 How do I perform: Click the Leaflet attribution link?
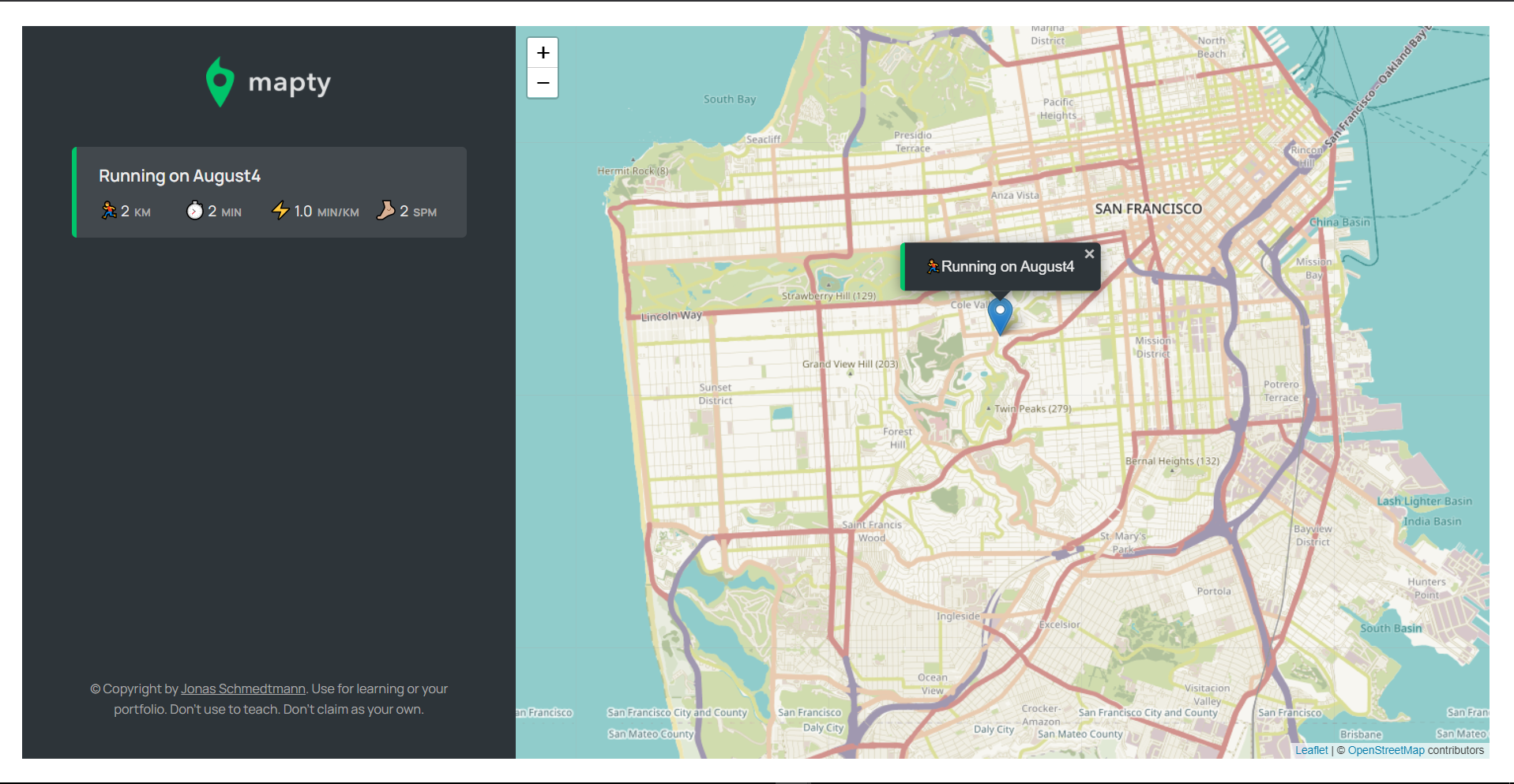coord(1311,750)
